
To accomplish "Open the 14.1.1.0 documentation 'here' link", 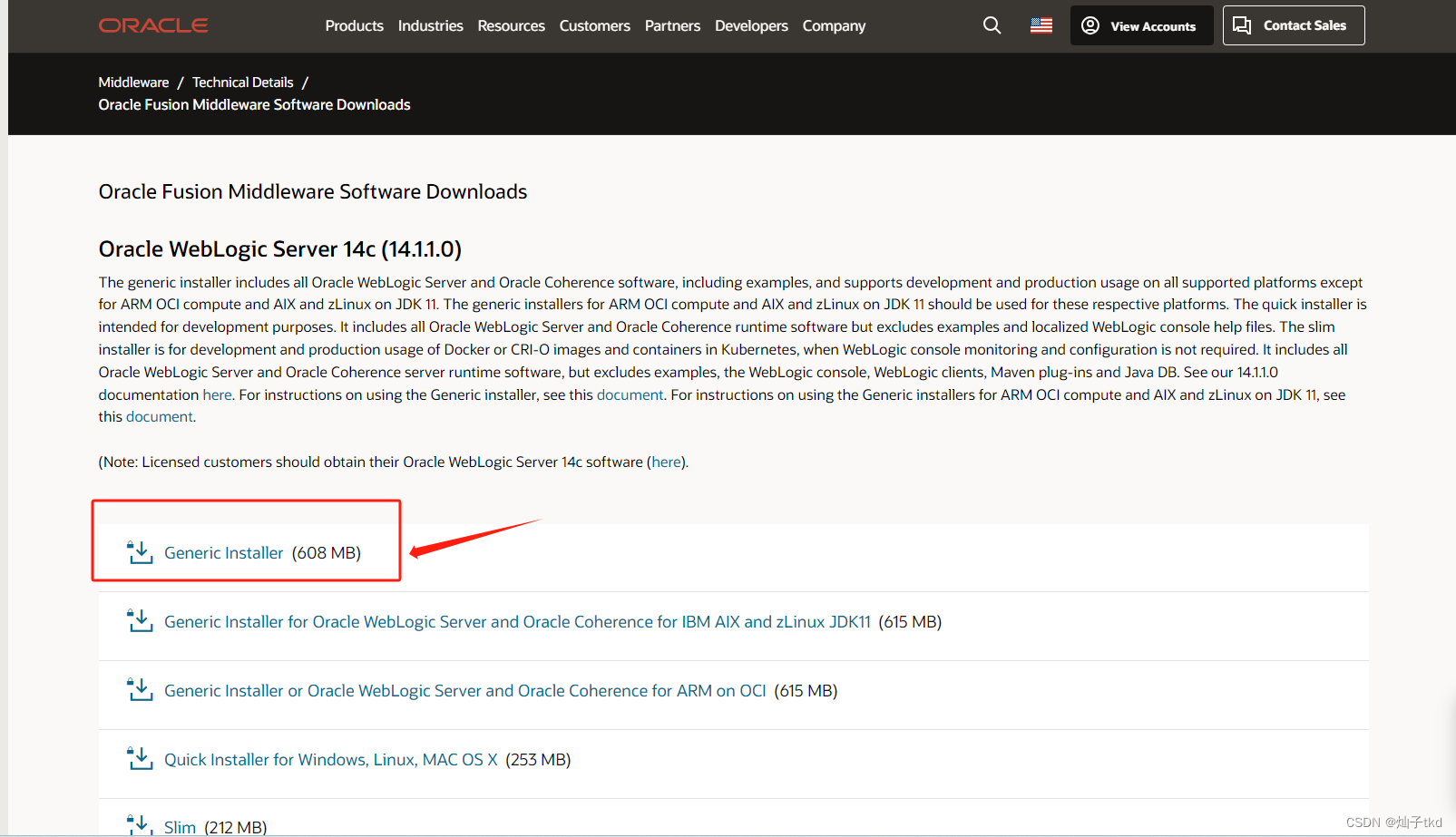I will click(217, 394).
